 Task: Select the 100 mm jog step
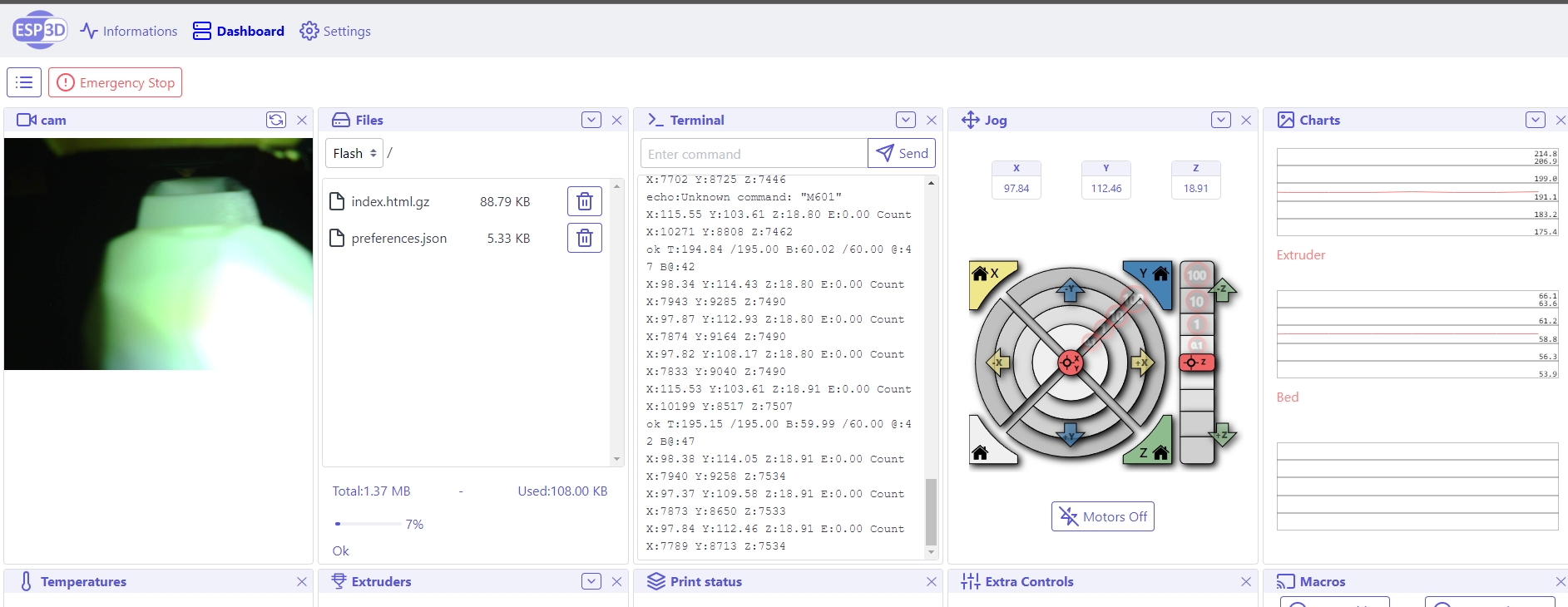coord(1196,275)
